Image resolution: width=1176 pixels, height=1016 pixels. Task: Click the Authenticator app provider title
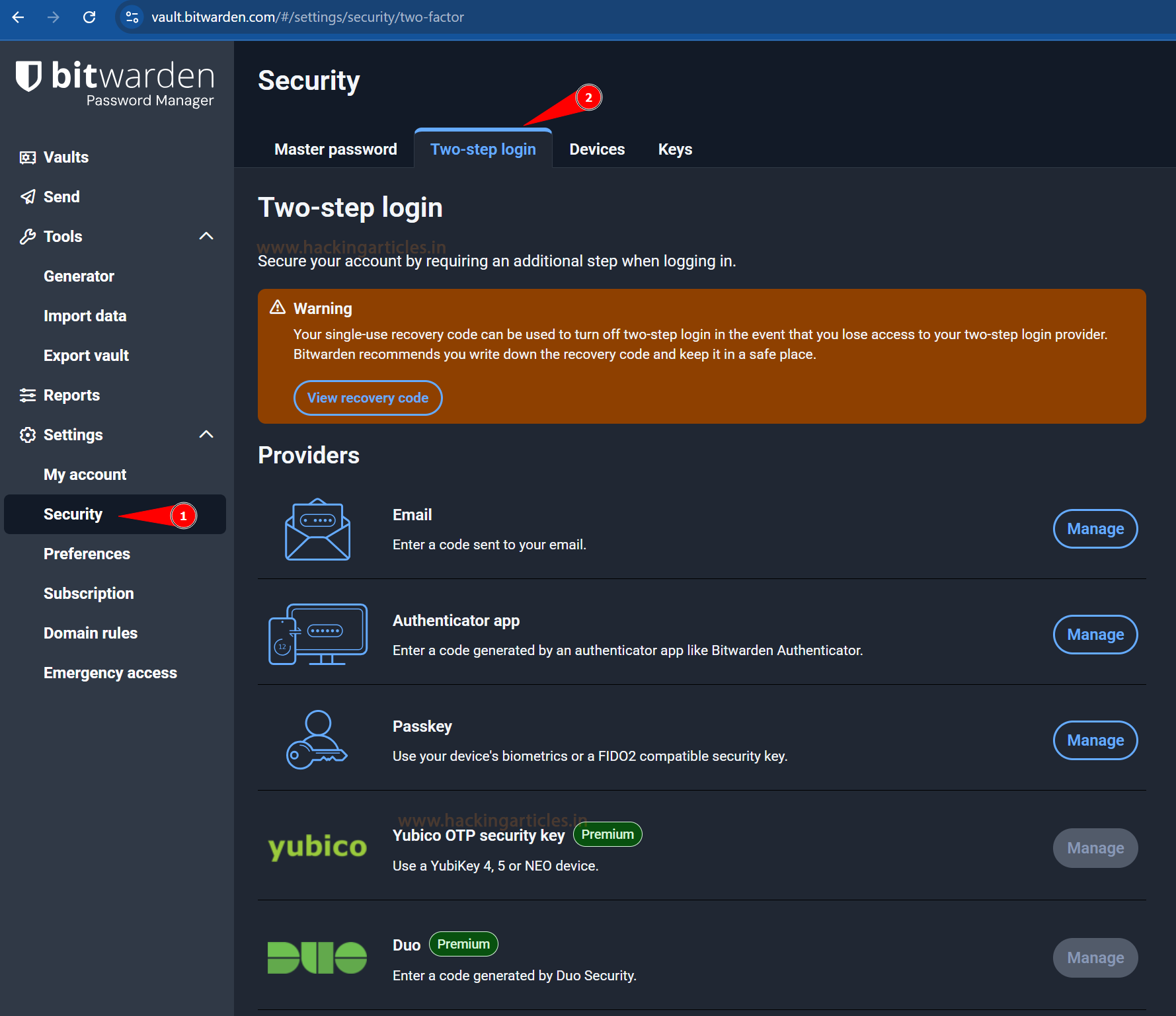coord(456,621)
